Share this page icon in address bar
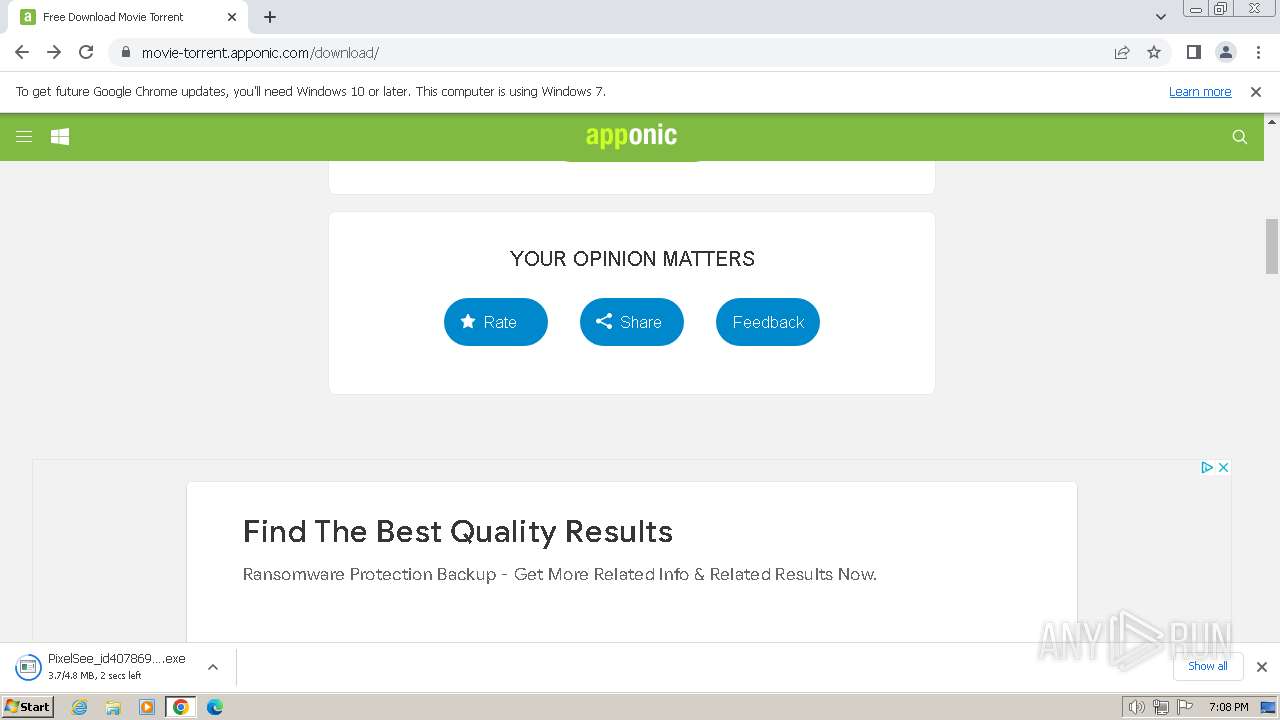Viewport: 1280px width, 720px height. coord(1122,52)
